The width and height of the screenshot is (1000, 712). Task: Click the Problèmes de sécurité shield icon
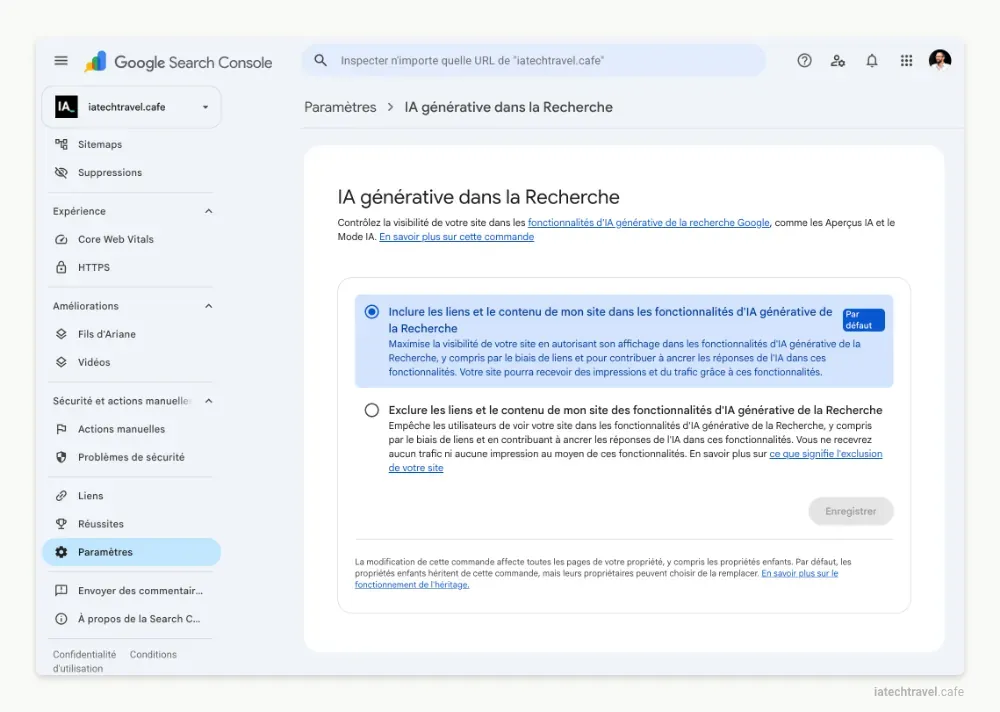click(x=61, y=457)
